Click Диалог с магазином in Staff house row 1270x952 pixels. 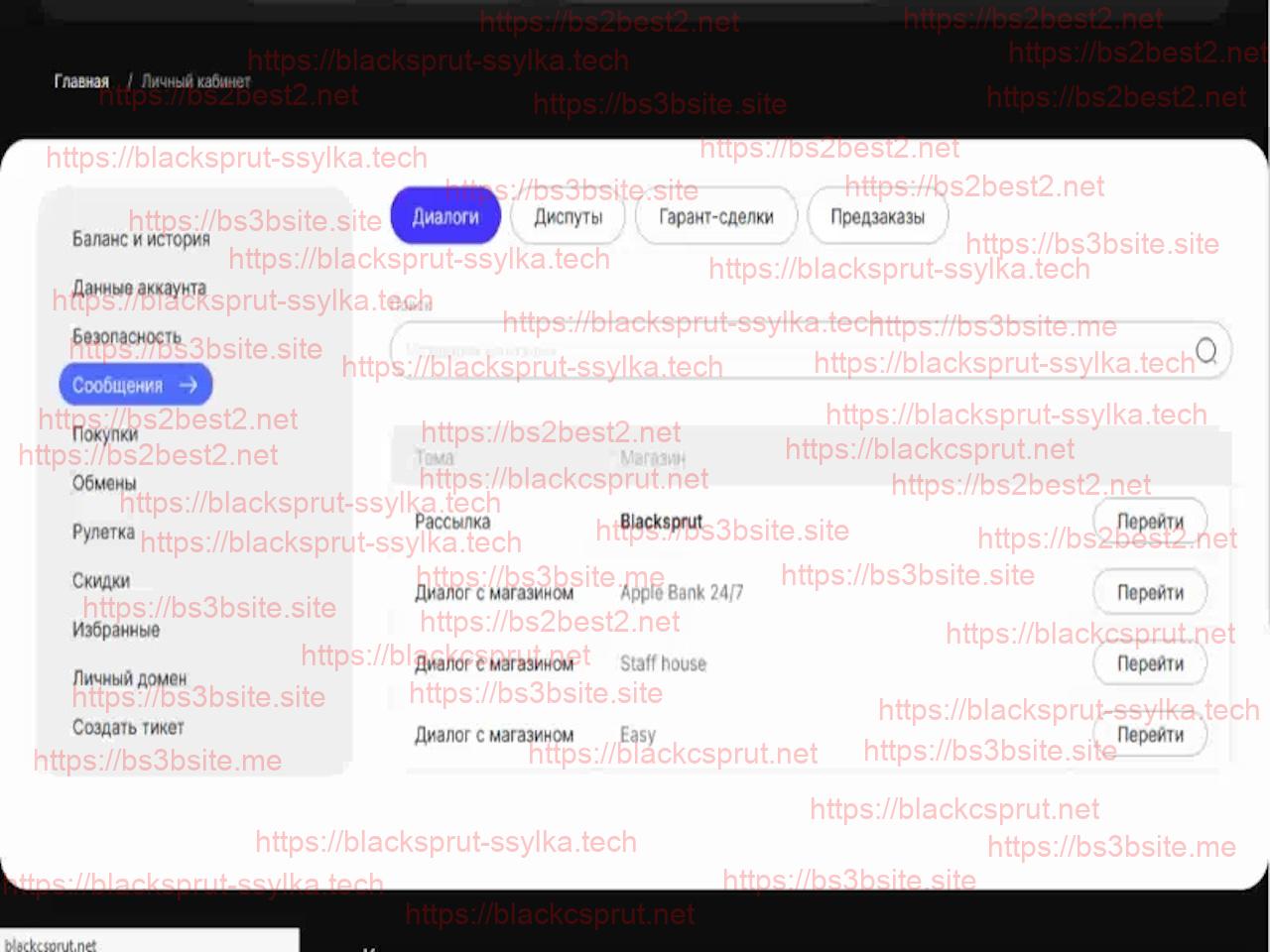(494, 663)
